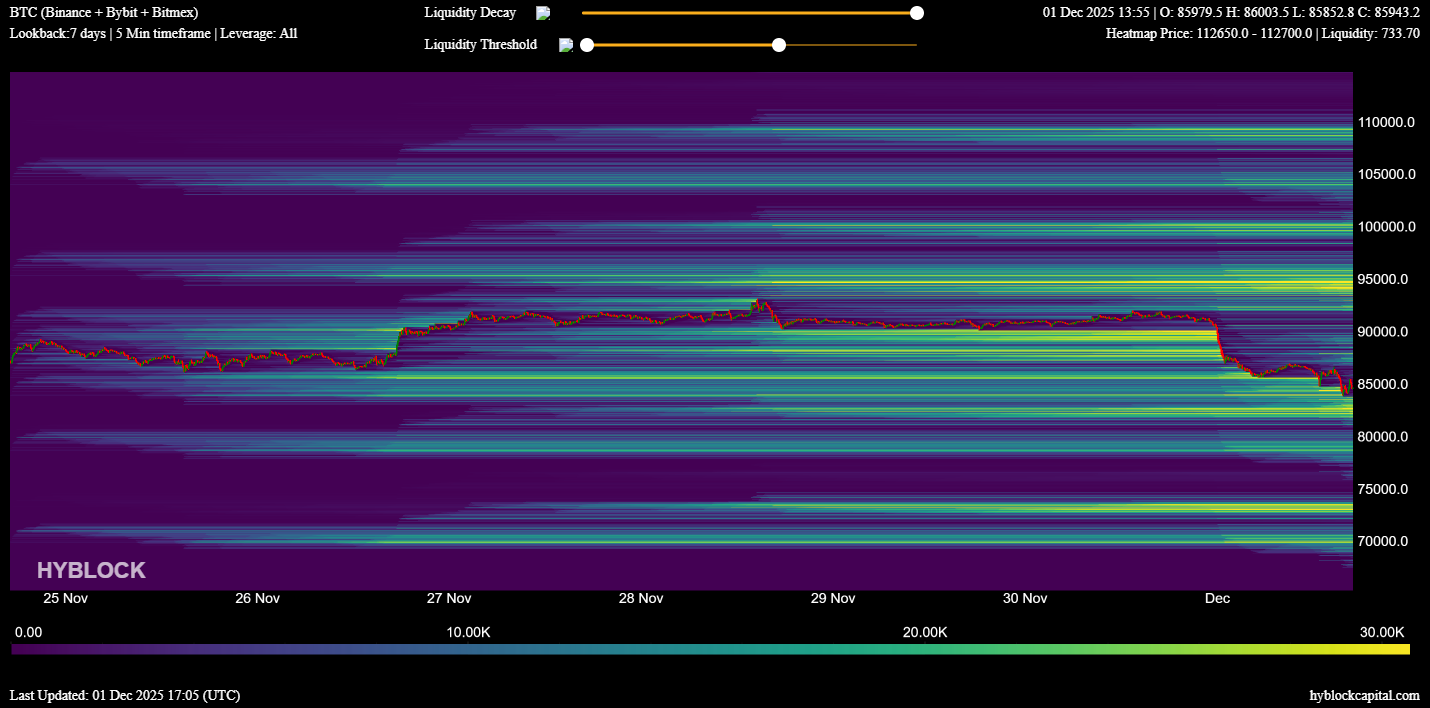The width and height of the screenshot is (1430, 708).
Task: Open the hyblockcapital.com link
Action: click(1364, 695)
